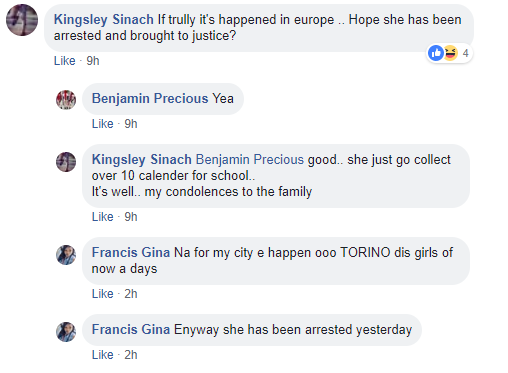This screenshot has width=508, height=373.
Task: Open Kingsley Sinach's avatar on top comment
Action: pyautogui.click(x=22, y=20)
